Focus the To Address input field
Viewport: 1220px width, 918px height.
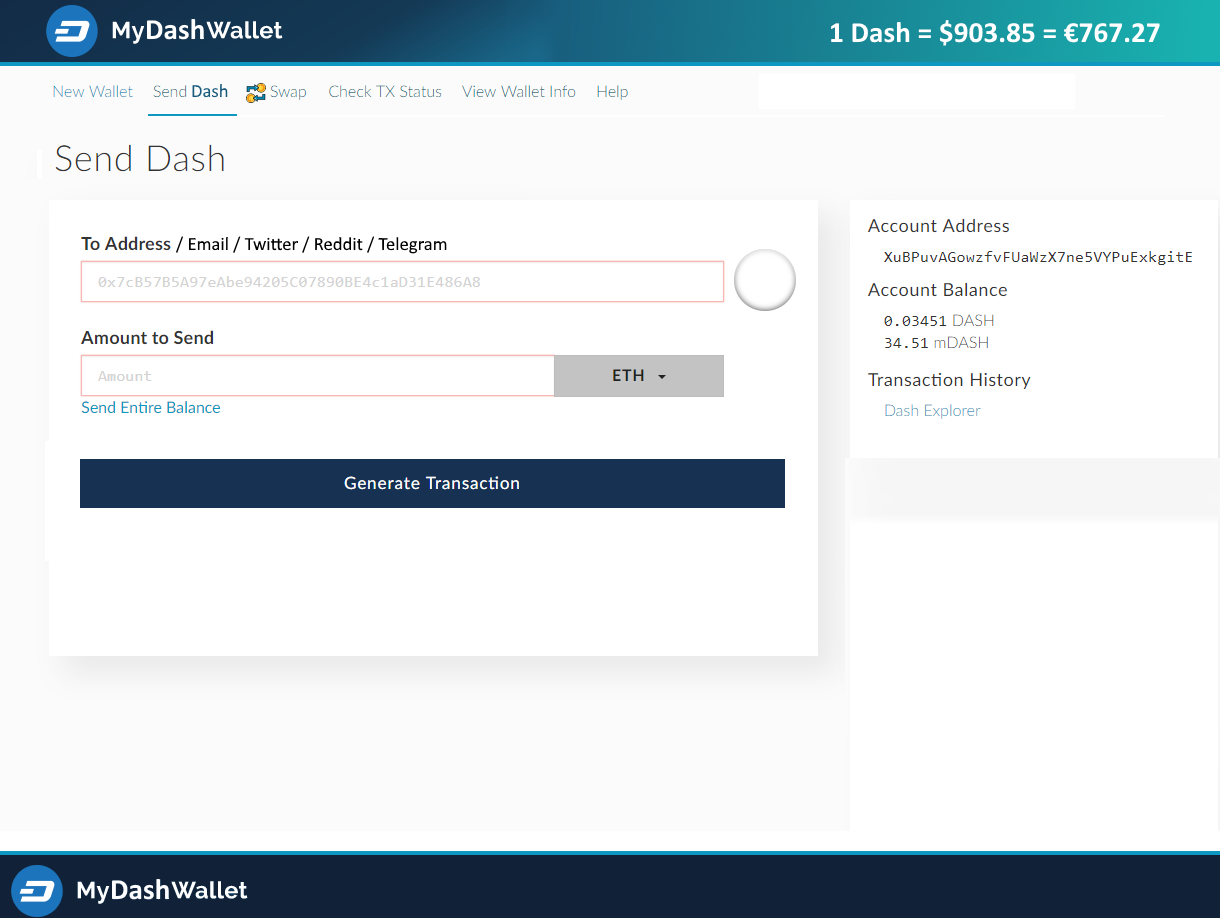[x=402, y=282]
